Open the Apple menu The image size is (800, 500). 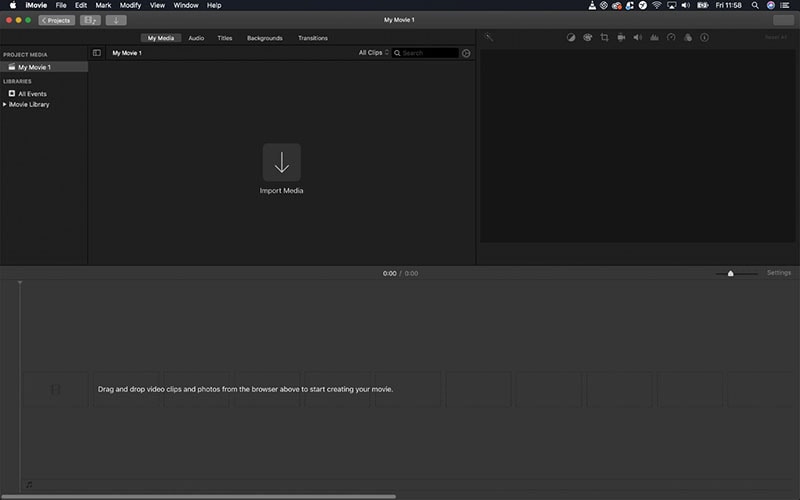tap(13, 5)
